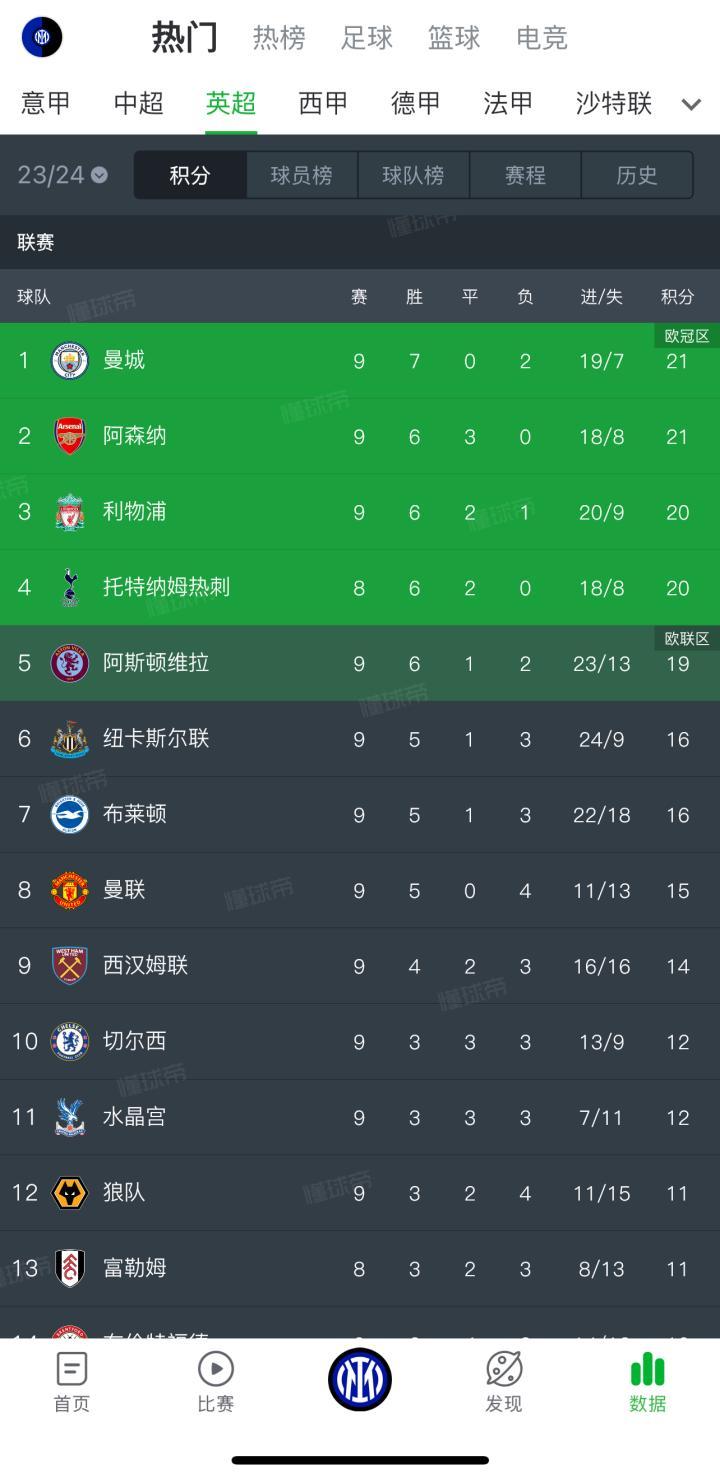Expand the league list chevron

tap(690, 104)
